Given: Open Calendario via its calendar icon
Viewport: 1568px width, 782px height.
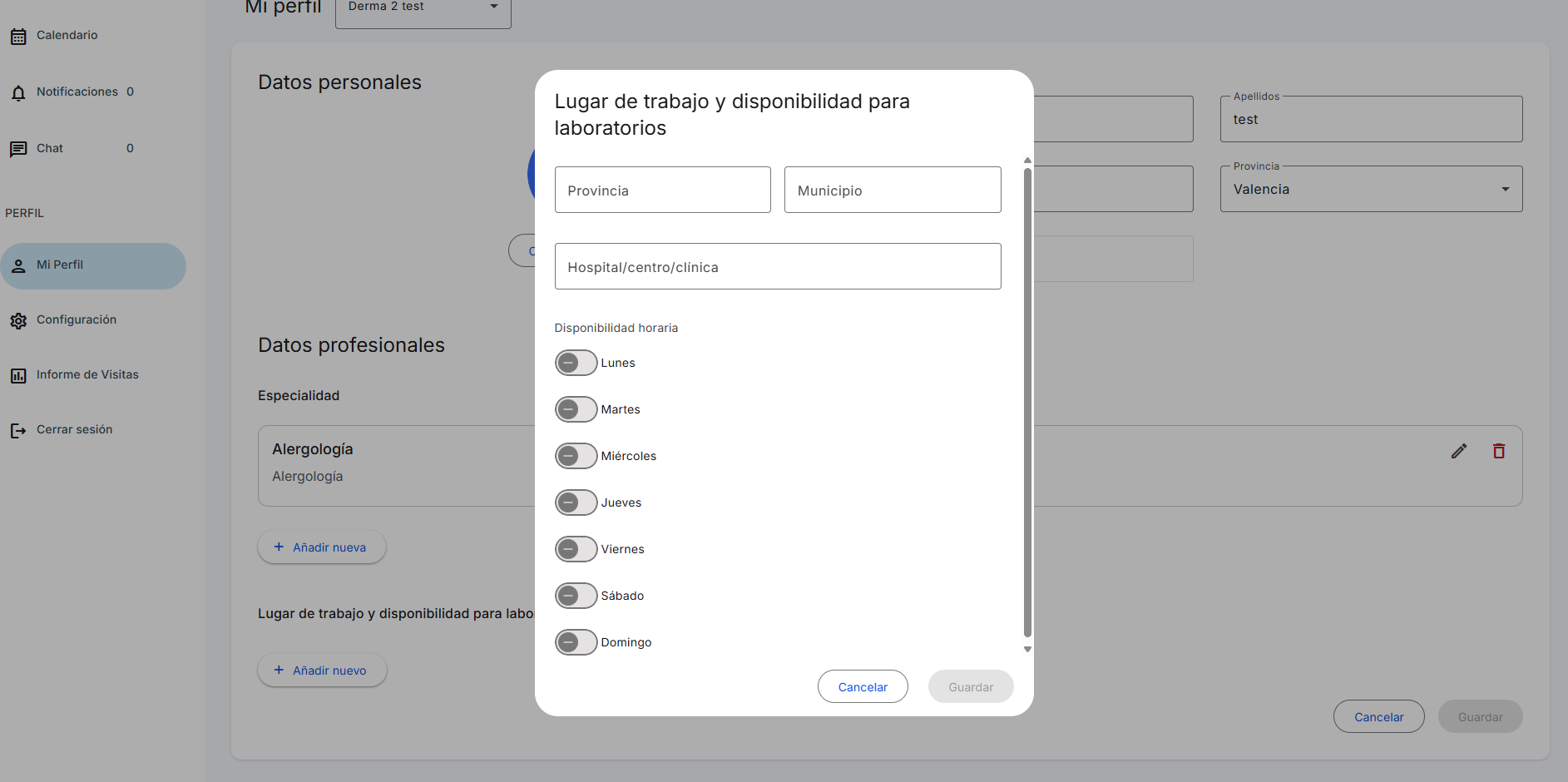Looking at the screenshot, I should coord(18,37).
